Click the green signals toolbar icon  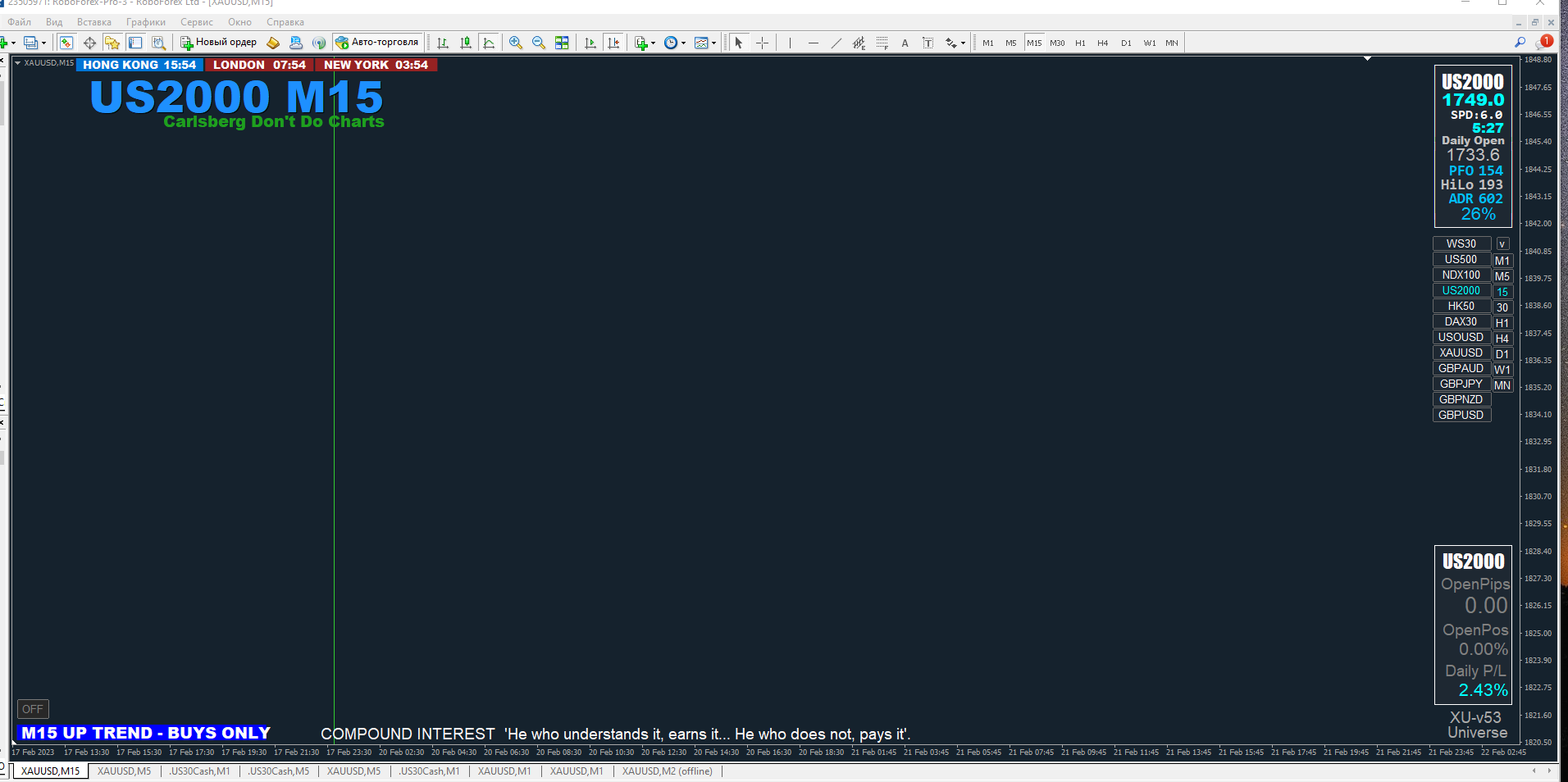(x=319, y=43)
